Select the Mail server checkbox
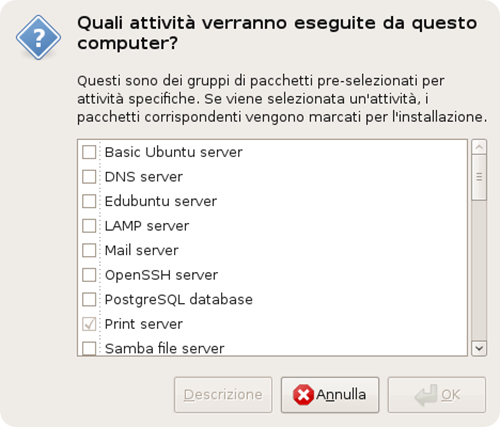This screenshot has width=500, height=427. (x=89, y=250)
